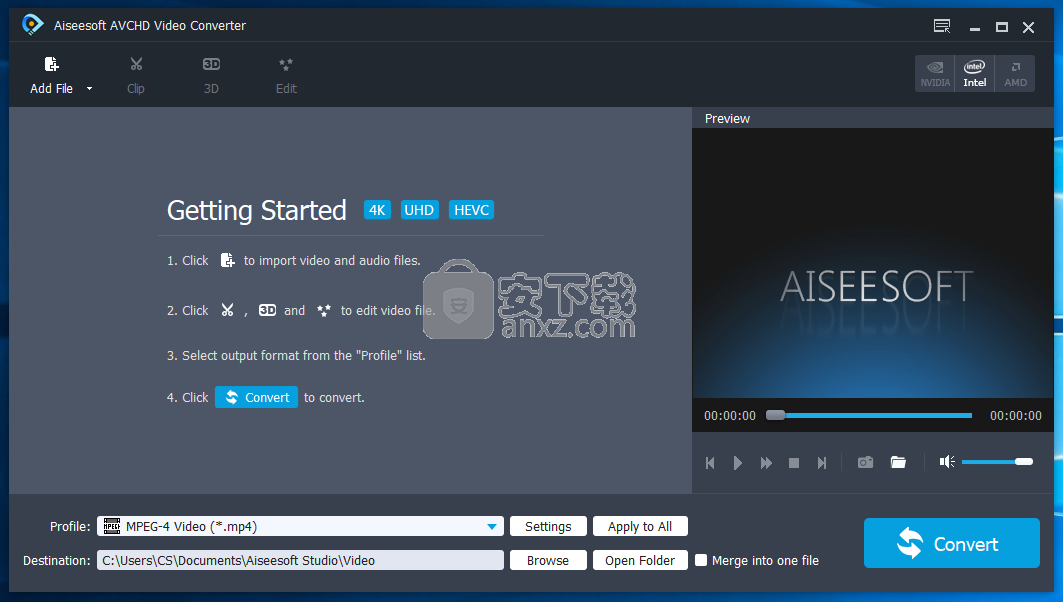Viewport: 1063px width, 602px height.
Task: Skip to next file in preview
Action: pos(822,462)
